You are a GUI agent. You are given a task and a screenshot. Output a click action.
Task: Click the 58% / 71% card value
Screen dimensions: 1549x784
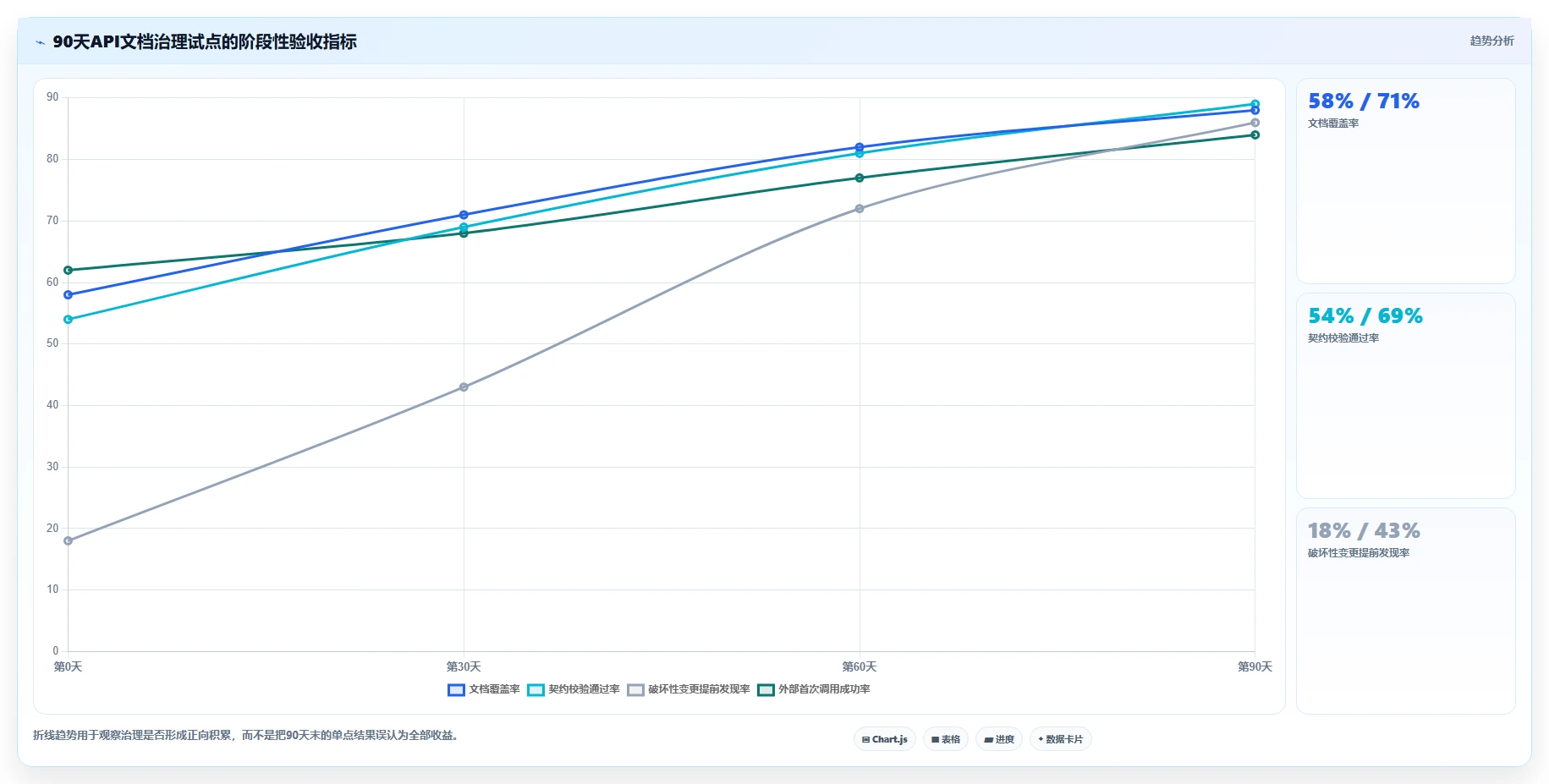tap(1364, 101)
